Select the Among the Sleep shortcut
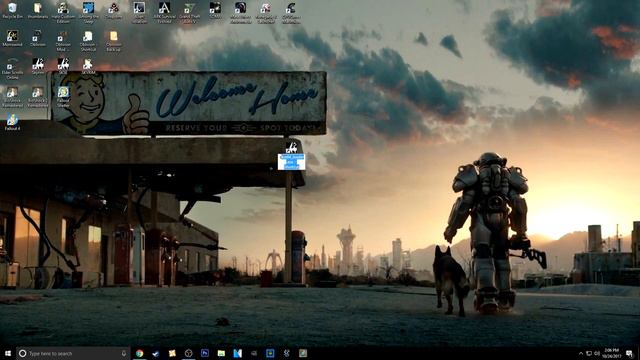The image size is (640, 360). click(88, 12)
